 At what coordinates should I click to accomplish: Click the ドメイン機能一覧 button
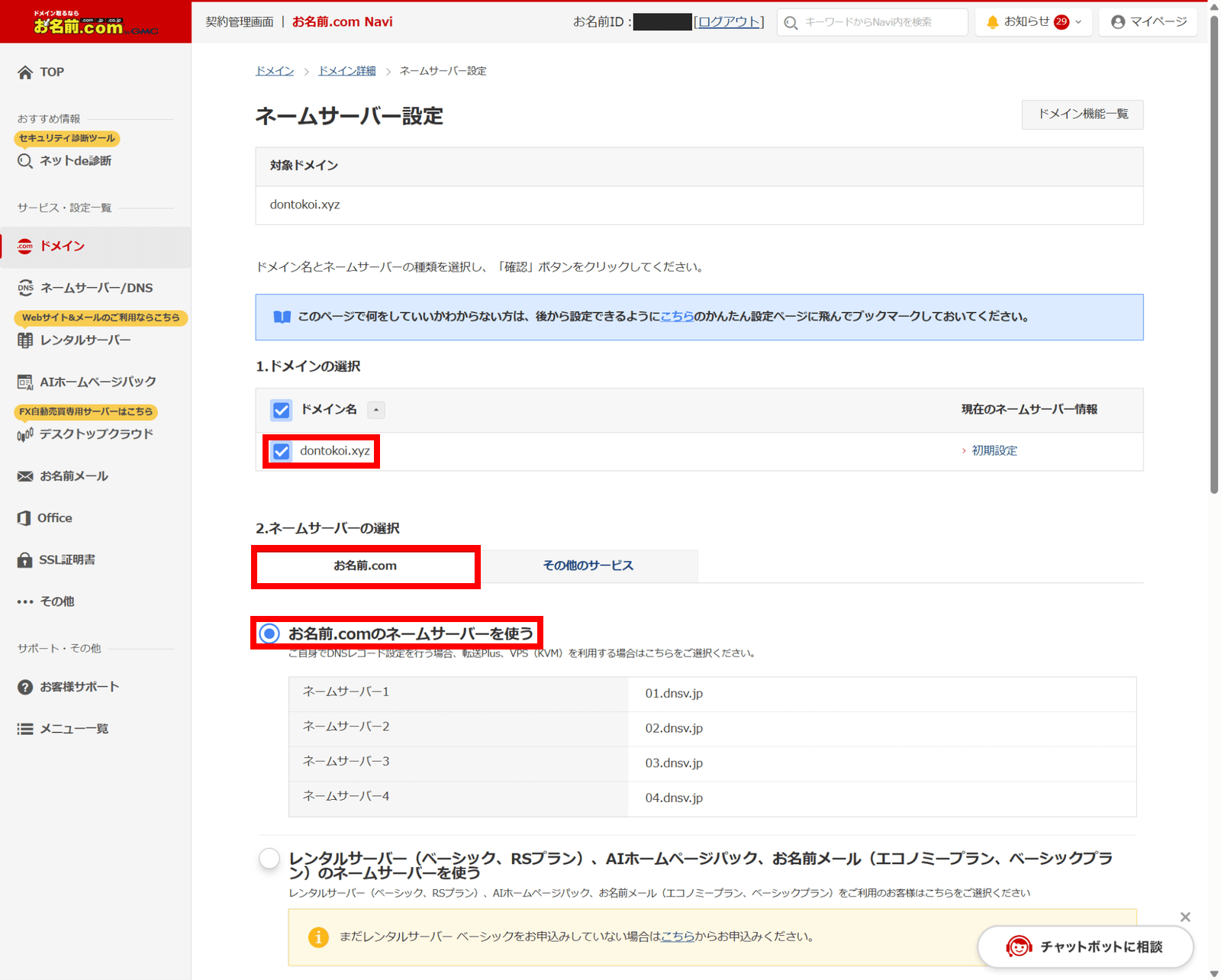click(x=1083, y=114)
